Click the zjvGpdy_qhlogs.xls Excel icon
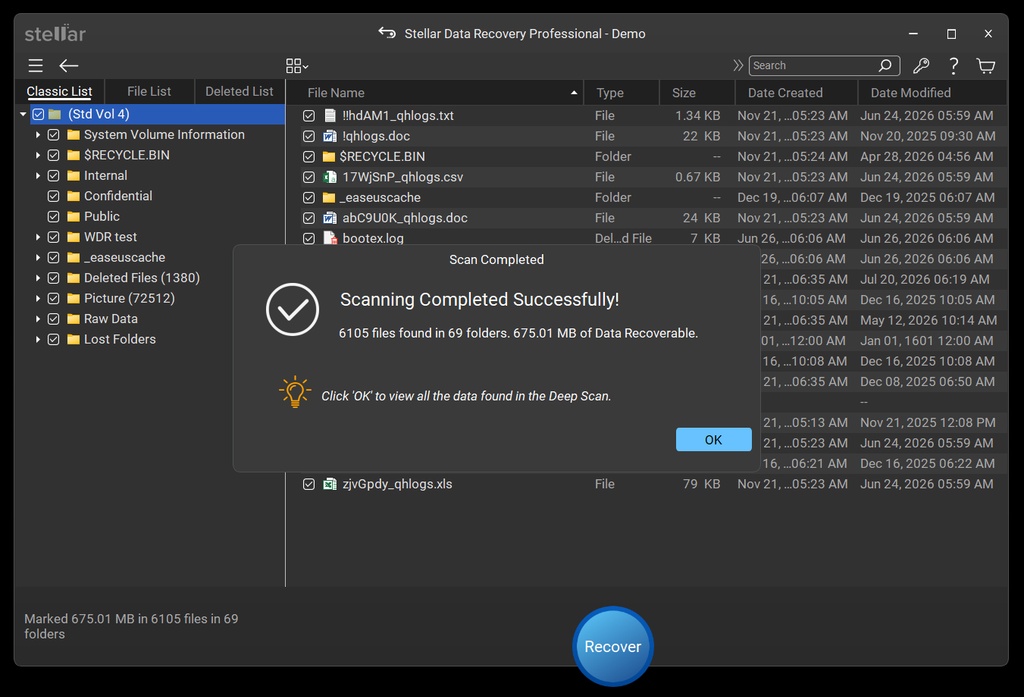 (x=330, y=484)
